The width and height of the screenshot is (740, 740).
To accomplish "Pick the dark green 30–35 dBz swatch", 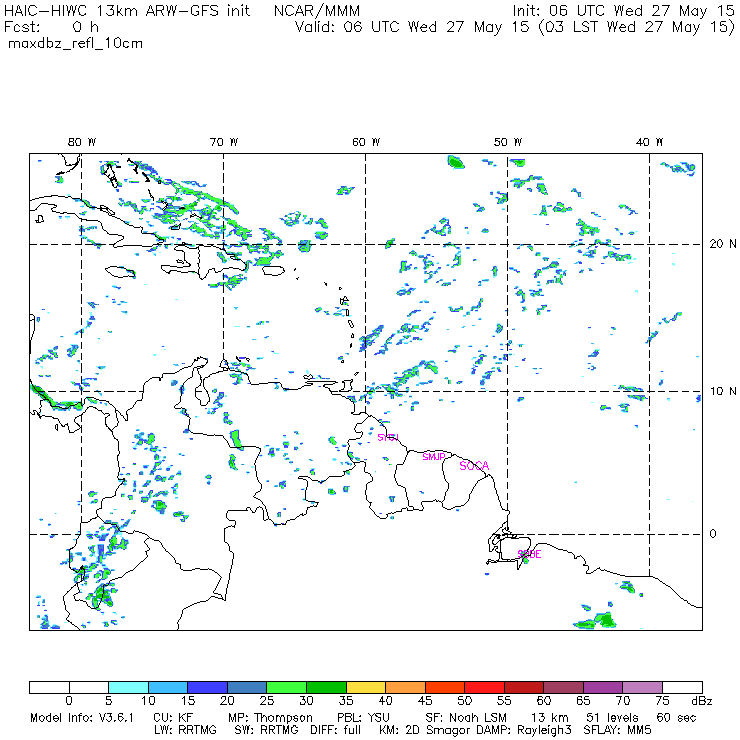I will (x=327, y=687).
